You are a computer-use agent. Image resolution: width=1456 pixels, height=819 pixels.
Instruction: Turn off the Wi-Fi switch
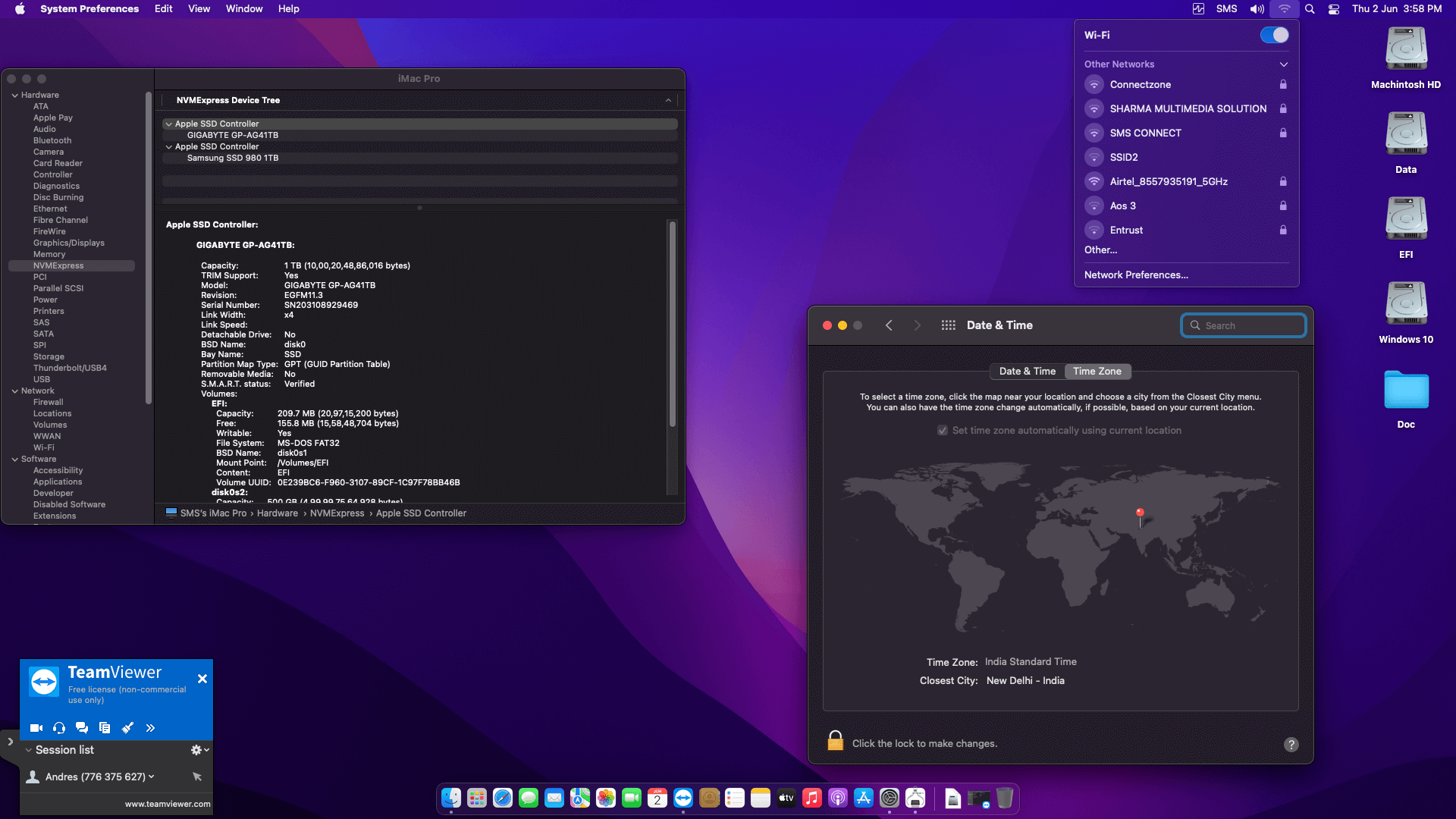[1274, 35]
